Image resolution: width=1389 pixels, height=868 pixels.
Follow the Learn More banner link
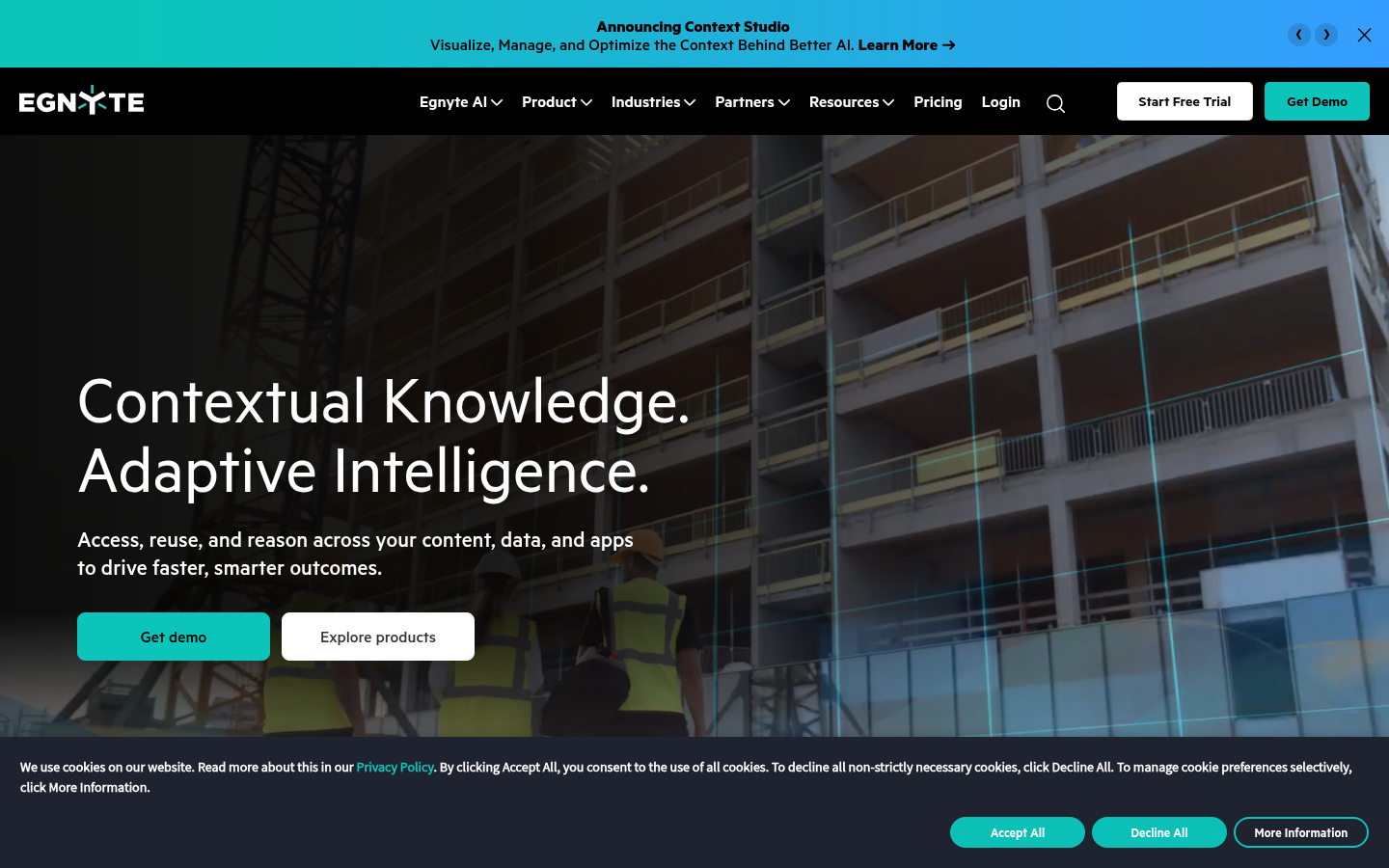pyautogui.click(x=907, y=45)
